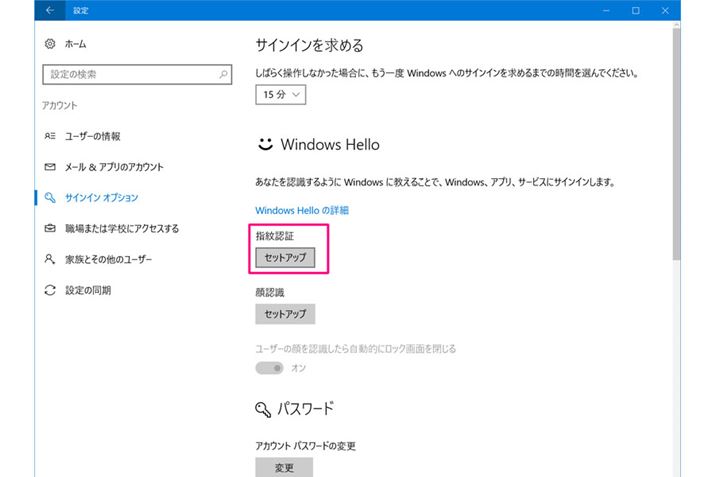Click the Windows Hello heading text
Image resolution: width=715 pixels, height=477 pixels.
click(330, 144)
